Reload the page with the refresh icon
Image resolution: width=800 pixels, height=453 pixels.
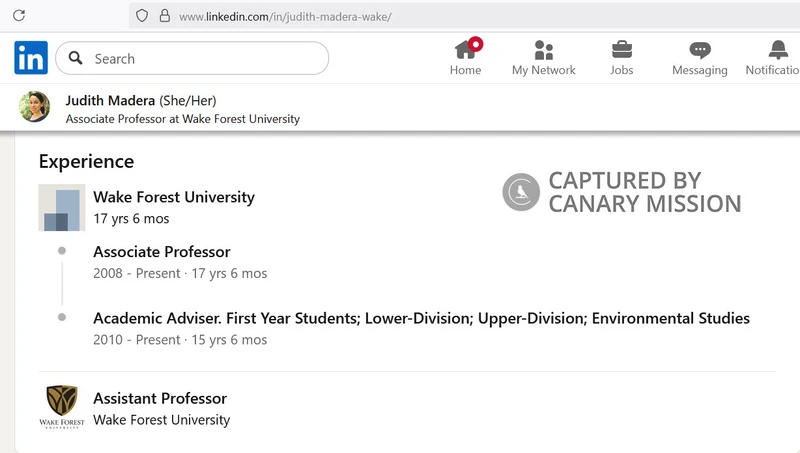19,15
